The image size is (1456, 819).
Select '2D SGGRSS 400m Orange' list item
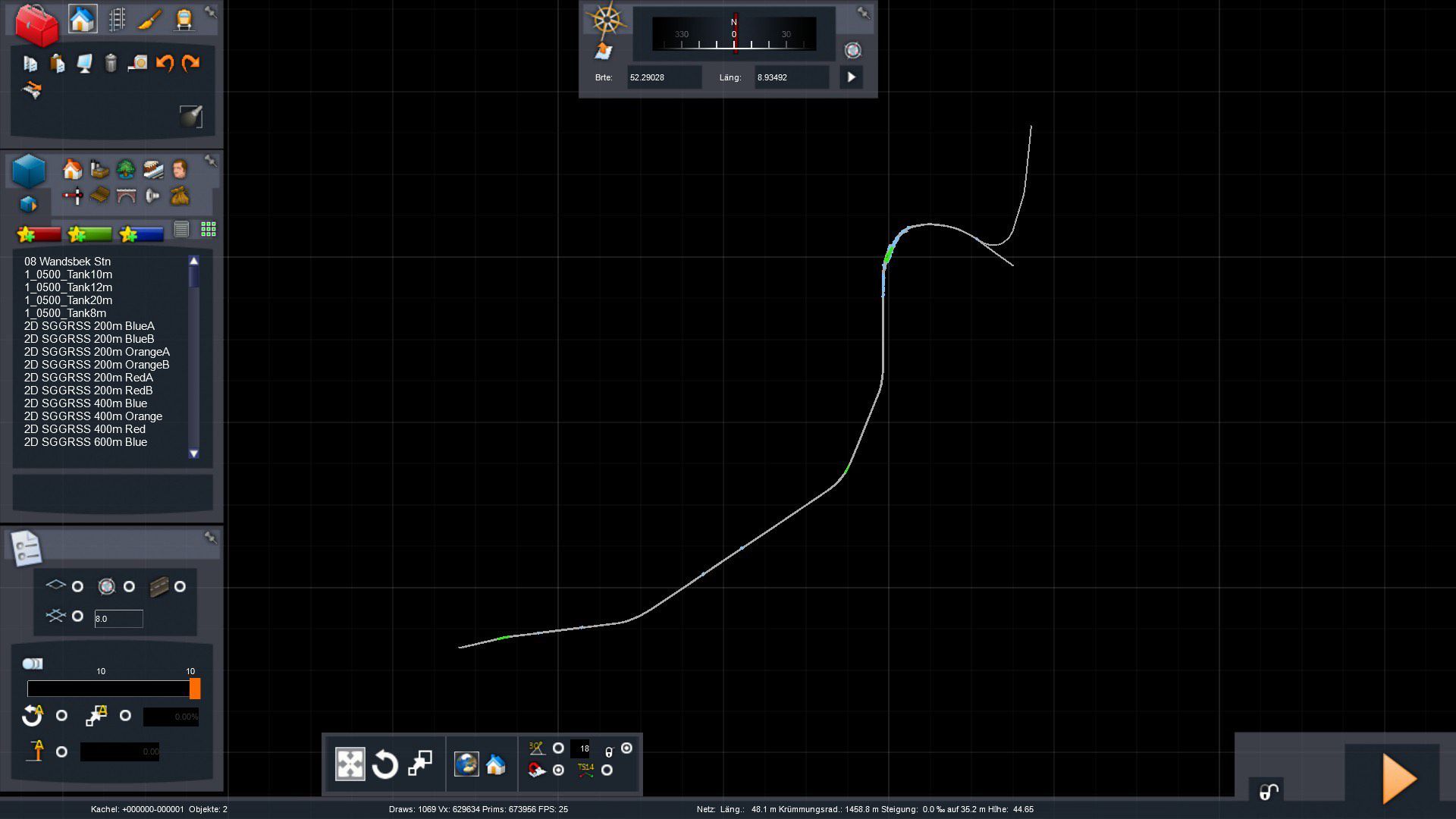click(93, 416)
